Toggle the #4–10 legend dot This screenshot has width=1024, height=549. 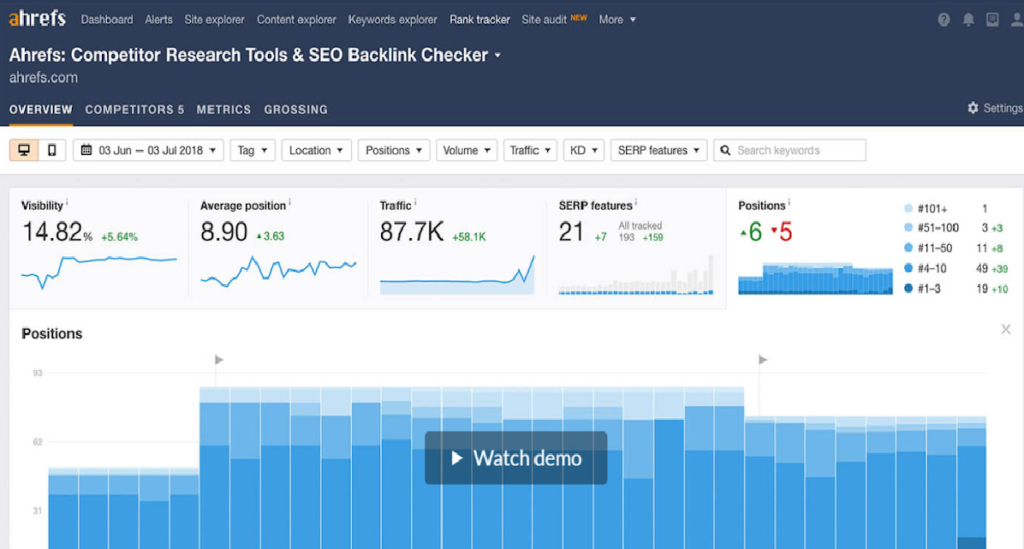[x=908, y=268]
